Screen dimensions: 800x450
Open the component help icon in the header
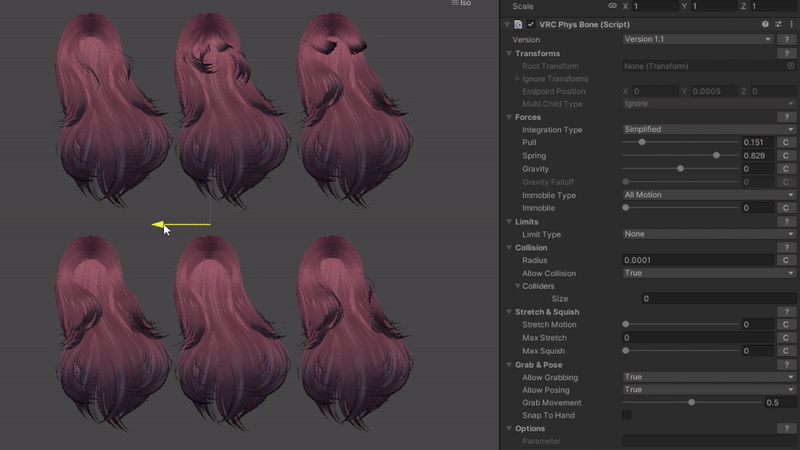[x=766, y=24]
